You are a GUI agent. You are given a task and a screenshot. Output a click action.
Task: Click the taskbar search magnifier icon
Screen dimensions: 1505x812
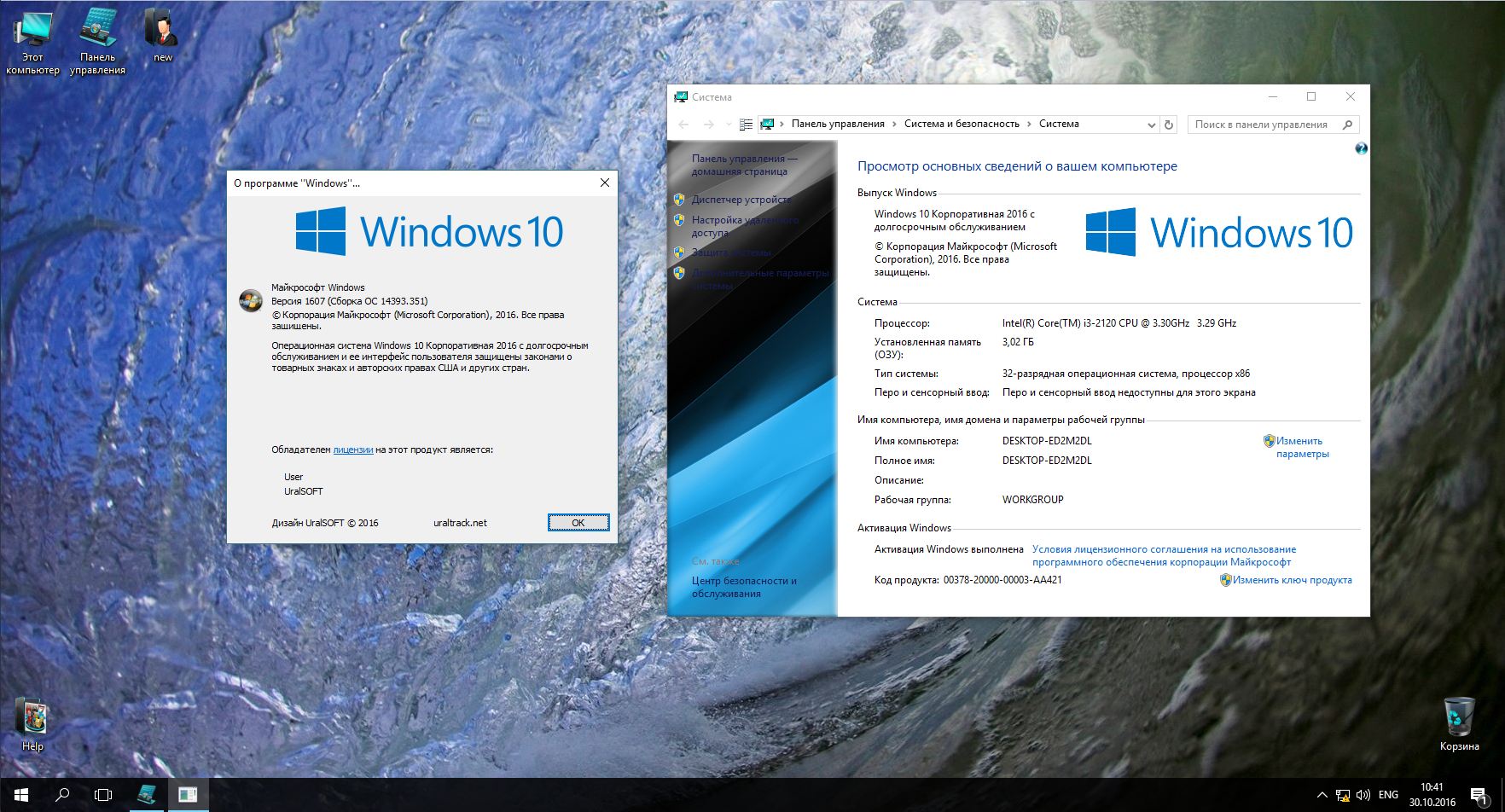pos(62,795)
